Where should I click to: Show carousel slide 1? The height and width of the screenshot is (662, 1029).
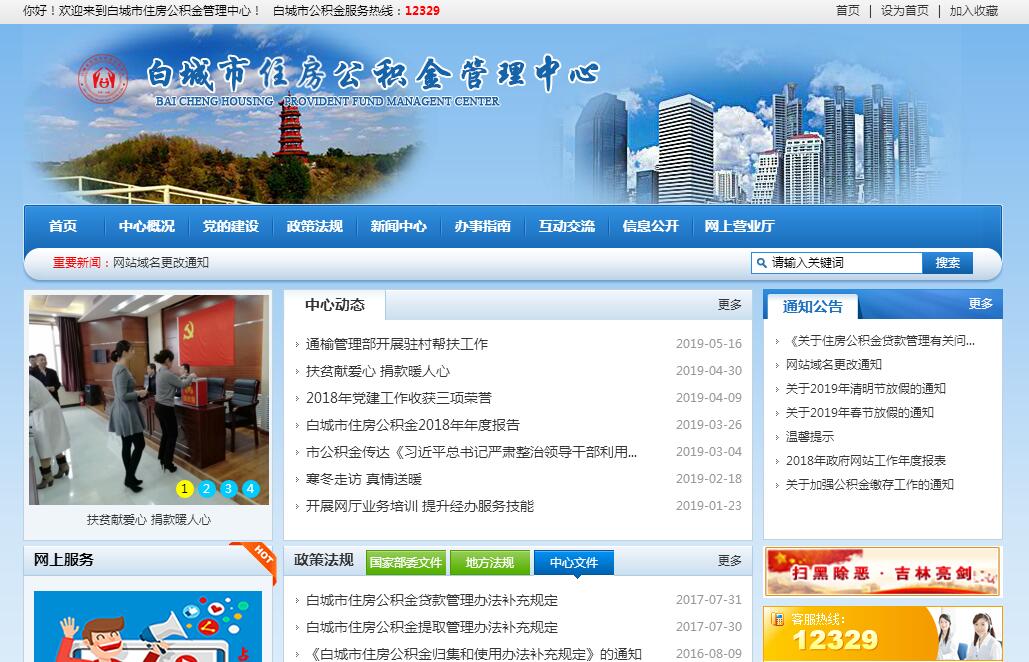click(x=184, y=488)
